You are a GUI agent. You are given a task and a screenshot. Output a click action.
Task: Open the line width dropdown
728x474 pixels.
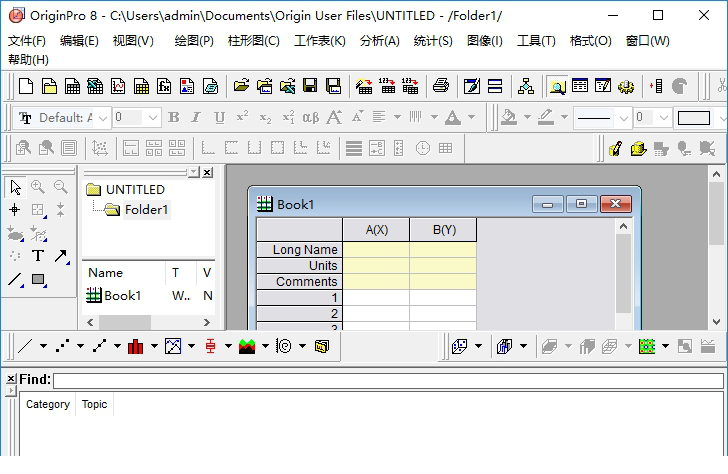[664, 118]
